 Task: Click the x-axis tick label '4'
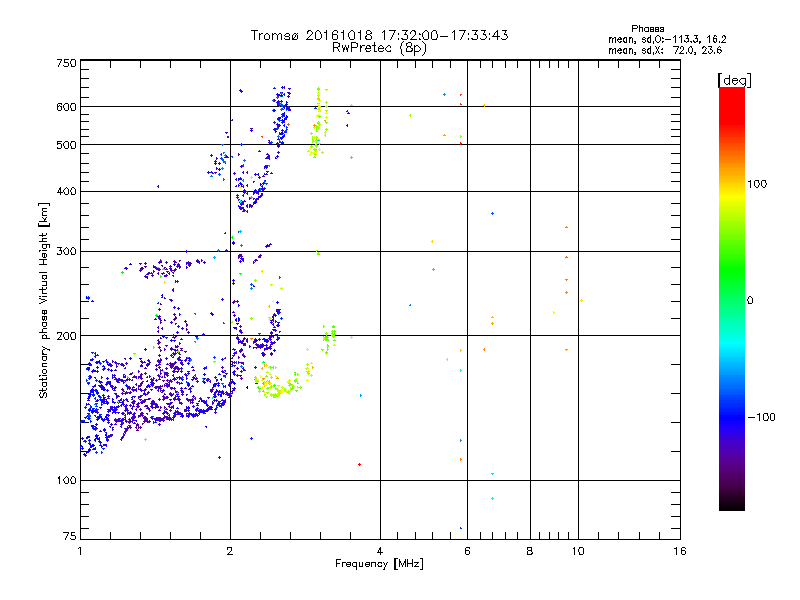click(380, 551)
